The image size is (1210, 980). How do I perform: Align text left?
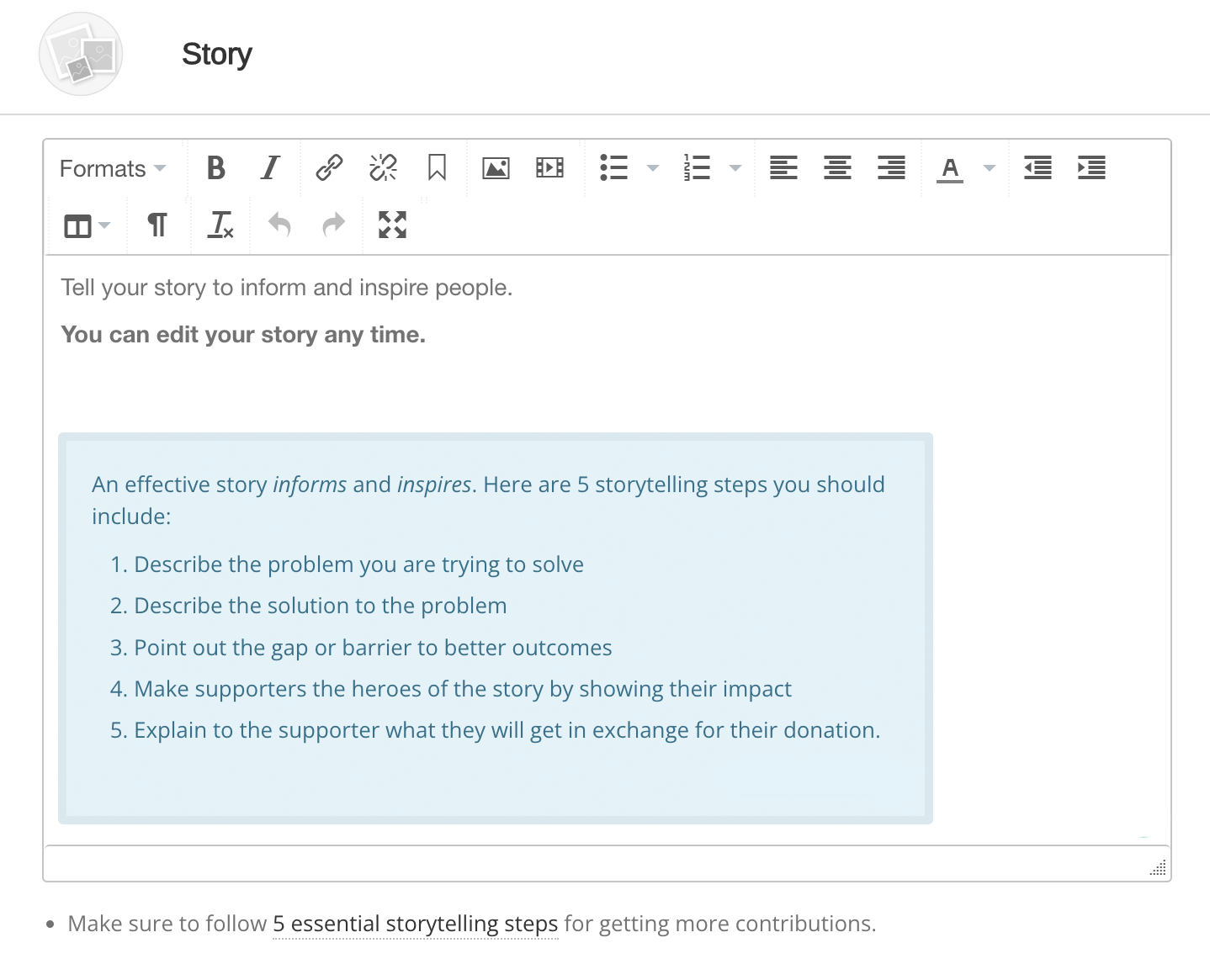(x=783, y=168)
